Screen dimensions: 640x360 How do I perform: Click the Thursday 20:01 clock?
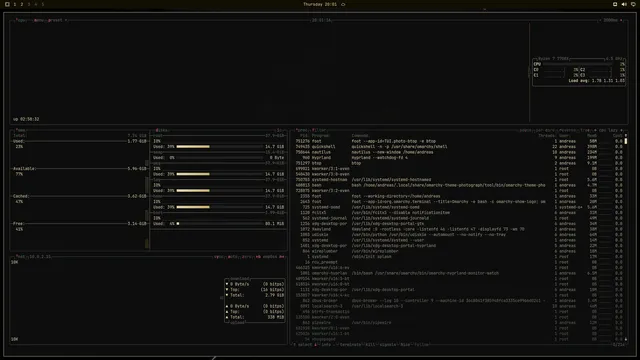click(320, 4)
